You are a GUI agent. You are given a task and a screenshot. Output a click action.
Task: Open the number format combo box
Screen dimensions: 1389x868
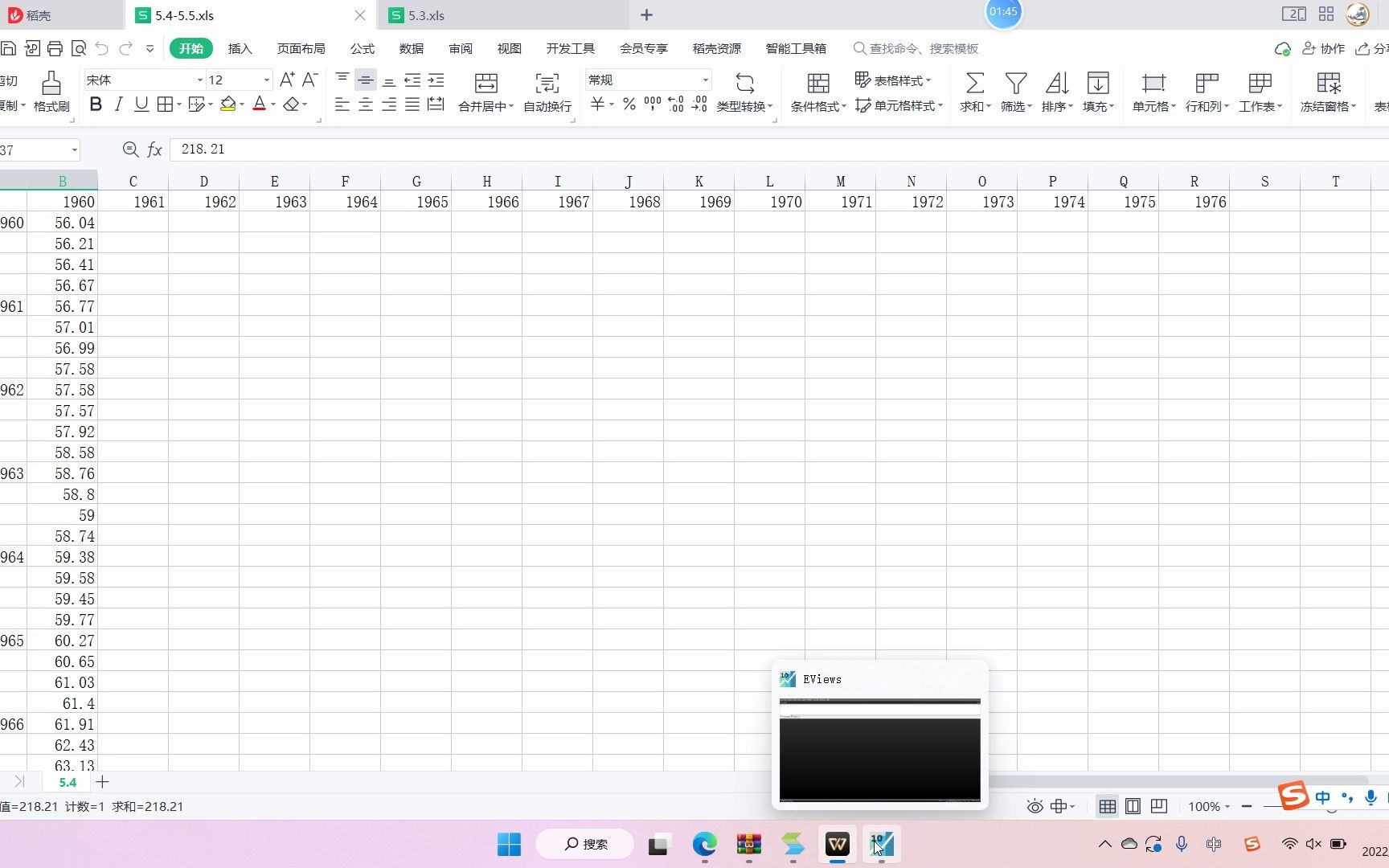648,80
